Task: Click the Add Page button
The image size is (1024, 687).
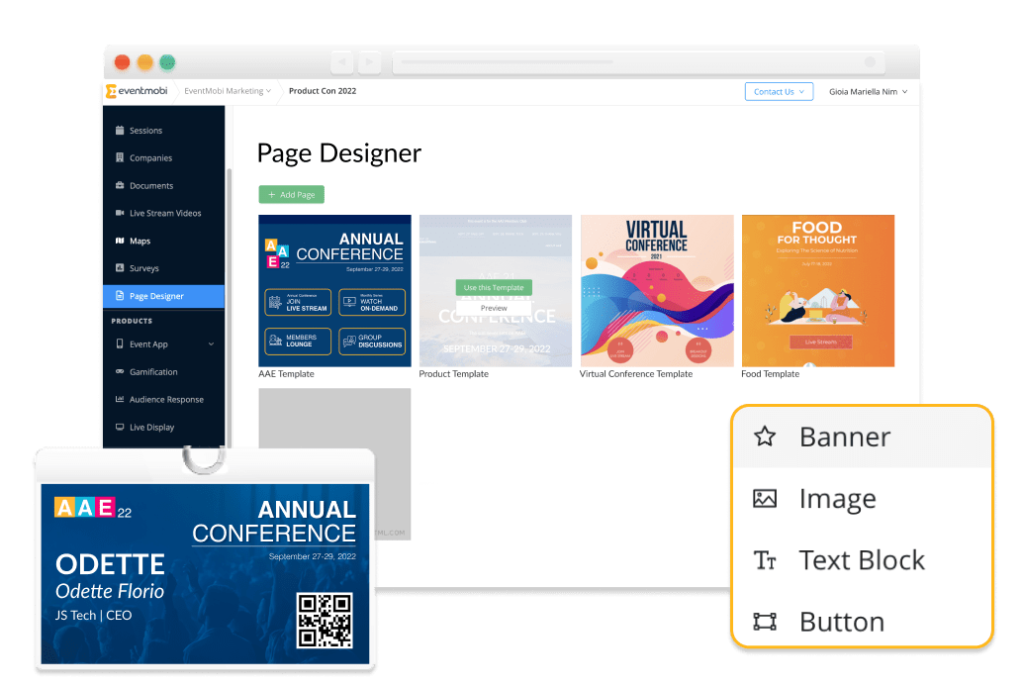Action: point(291,194)
